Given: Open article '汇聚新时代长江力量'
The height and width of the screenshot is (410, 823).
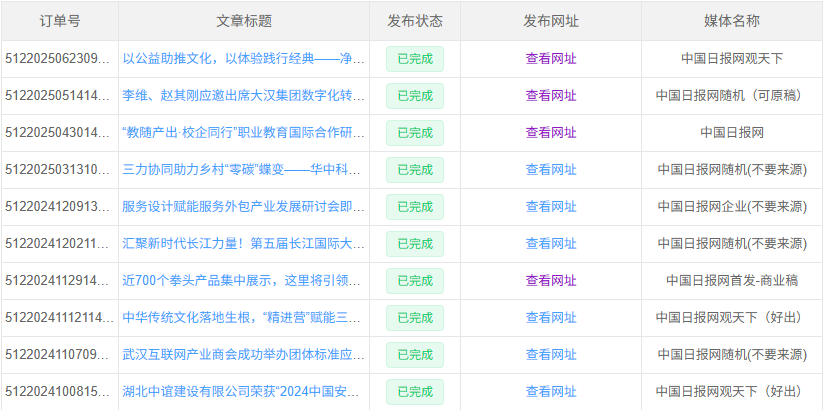Looking at the screenshot, I should (244, 244).
